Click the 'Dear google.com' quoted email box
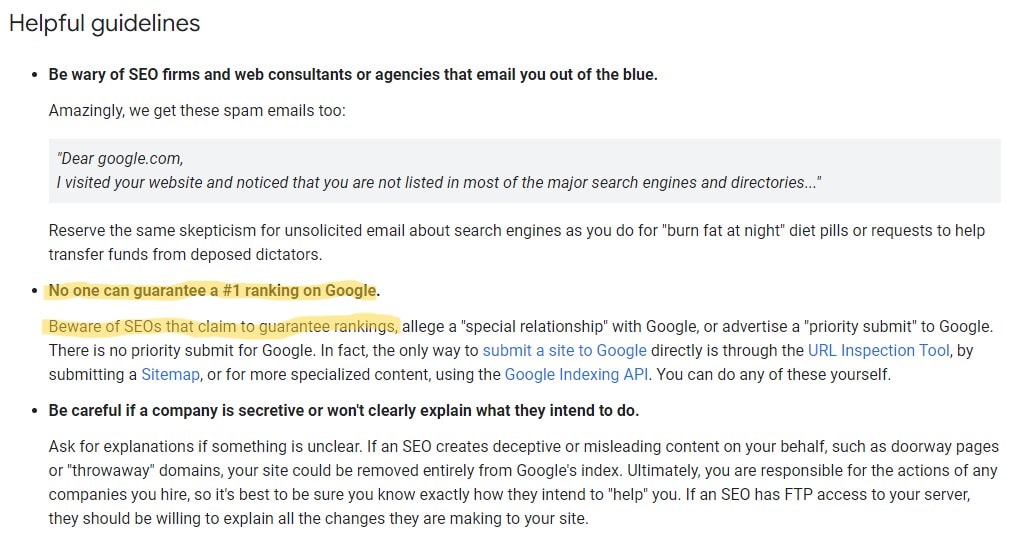Image resolution: width=1032 pixels, height=539 pixels. 525,170
